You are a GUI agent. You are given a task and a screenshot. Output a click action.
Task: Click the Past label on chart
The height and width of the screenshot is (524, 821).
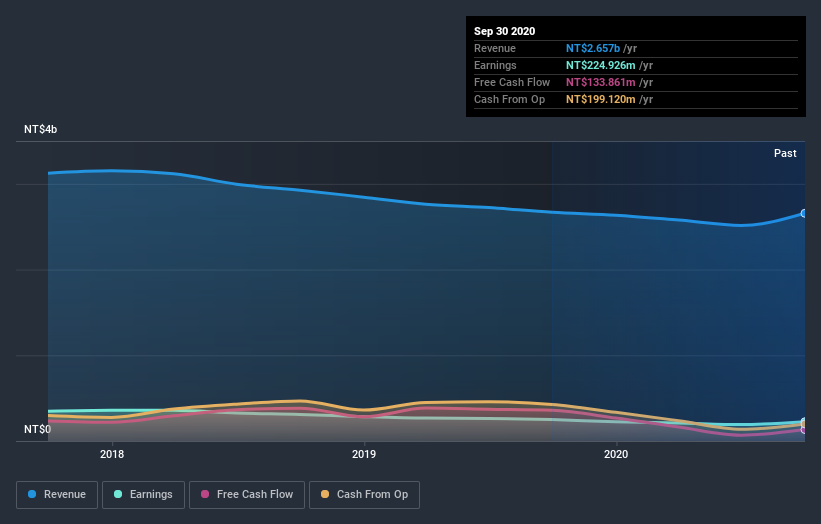(785, 153)
